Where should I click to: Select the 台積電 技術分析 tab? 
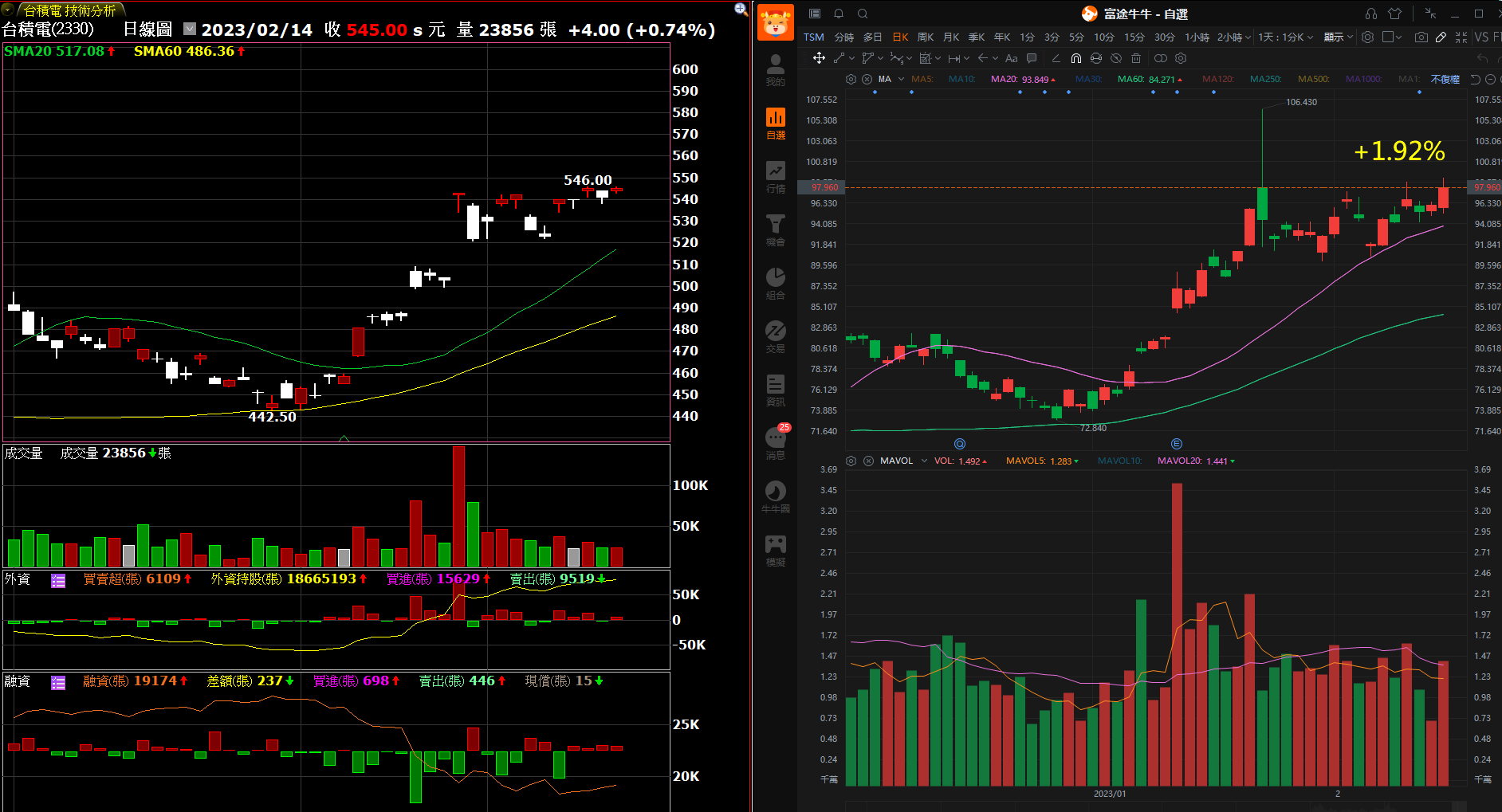coord(69,10)
